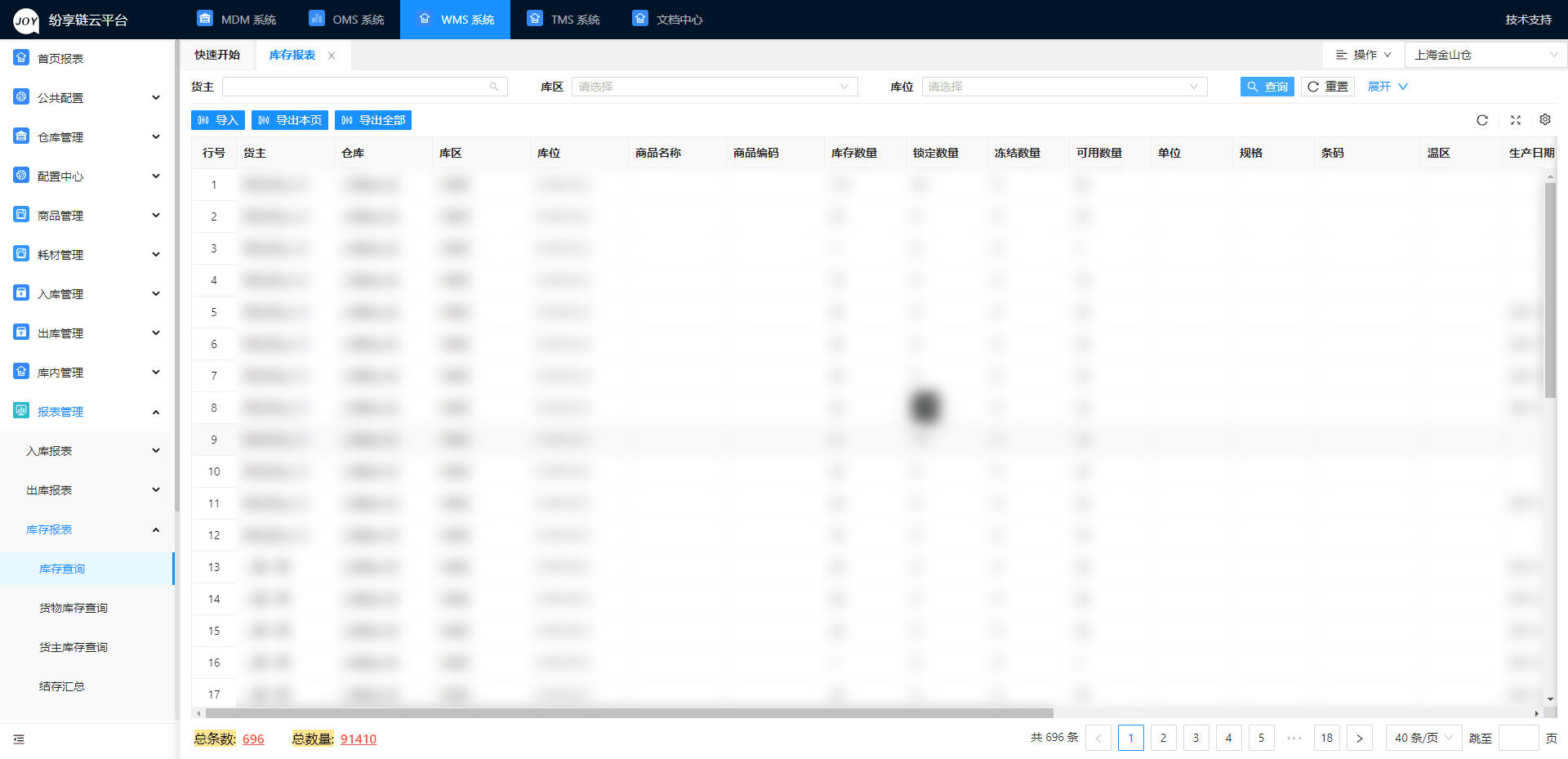1568x759 pixels.
Task: Click the 导出本页 button
Action: [x=290, y=120]
